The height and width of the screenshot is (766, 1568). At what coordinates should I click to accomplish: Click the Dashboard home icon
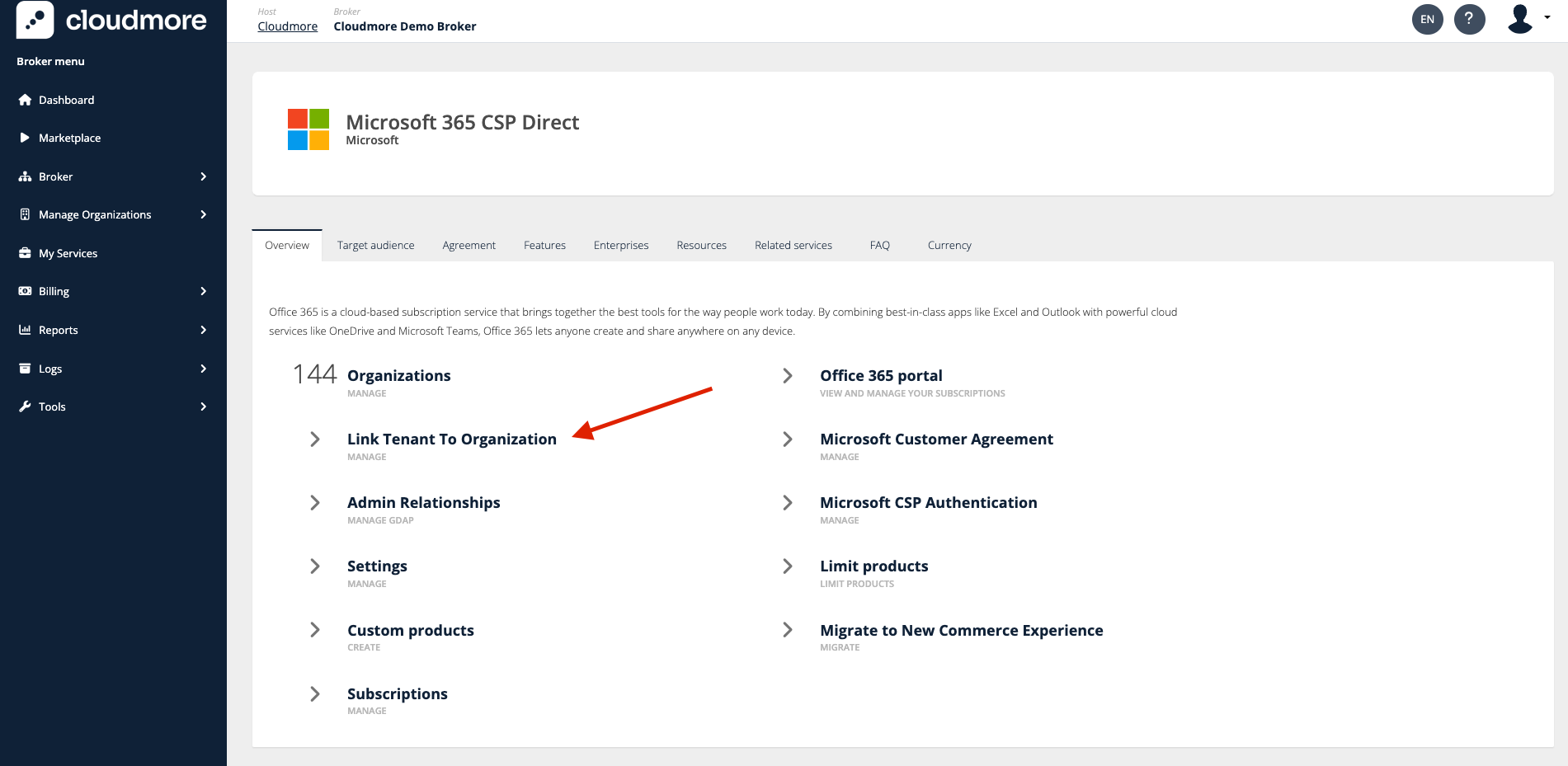click(x=25, y=100)
